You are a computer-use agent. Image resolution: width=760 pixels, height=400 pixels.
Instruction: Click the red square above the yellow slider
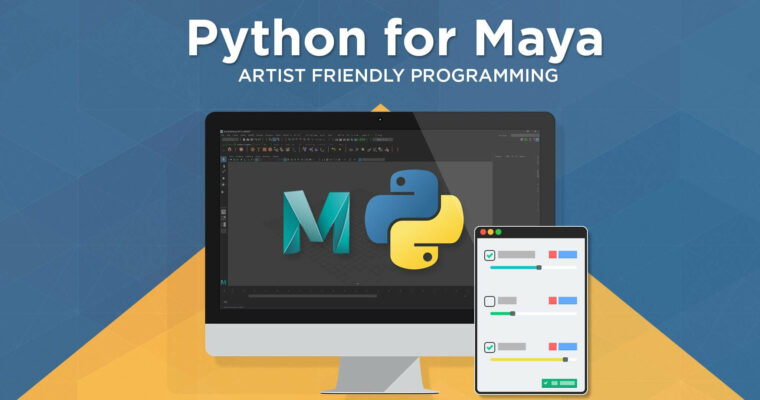click(553, 347)
